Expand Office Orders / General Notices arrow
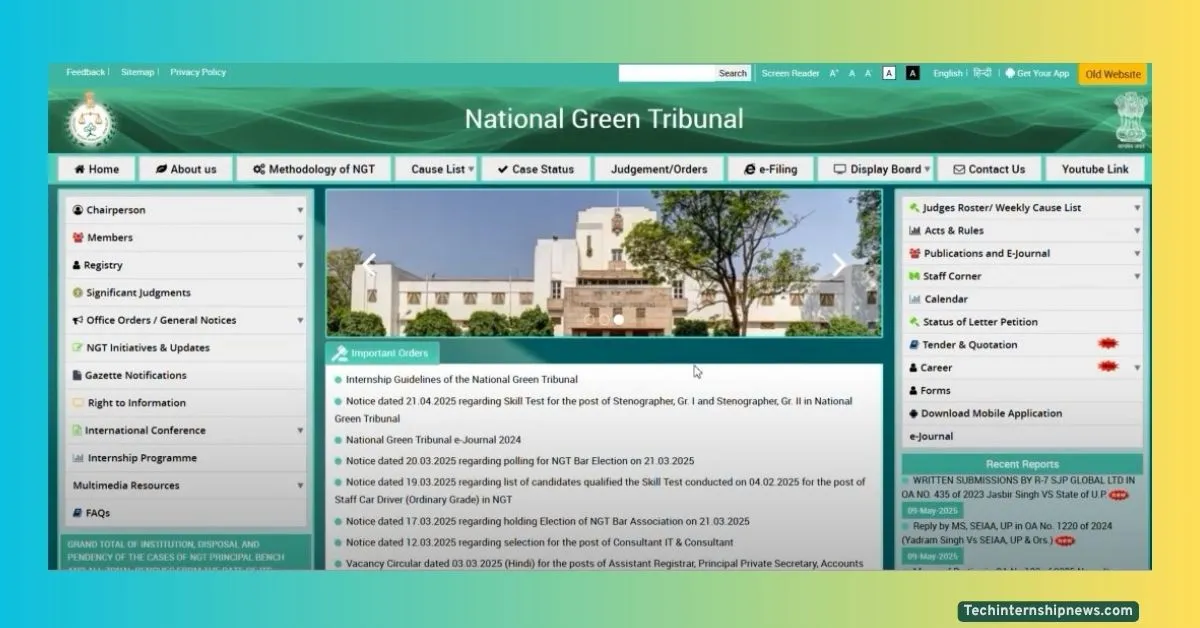 pyautogui.click(x=300, y=321)
